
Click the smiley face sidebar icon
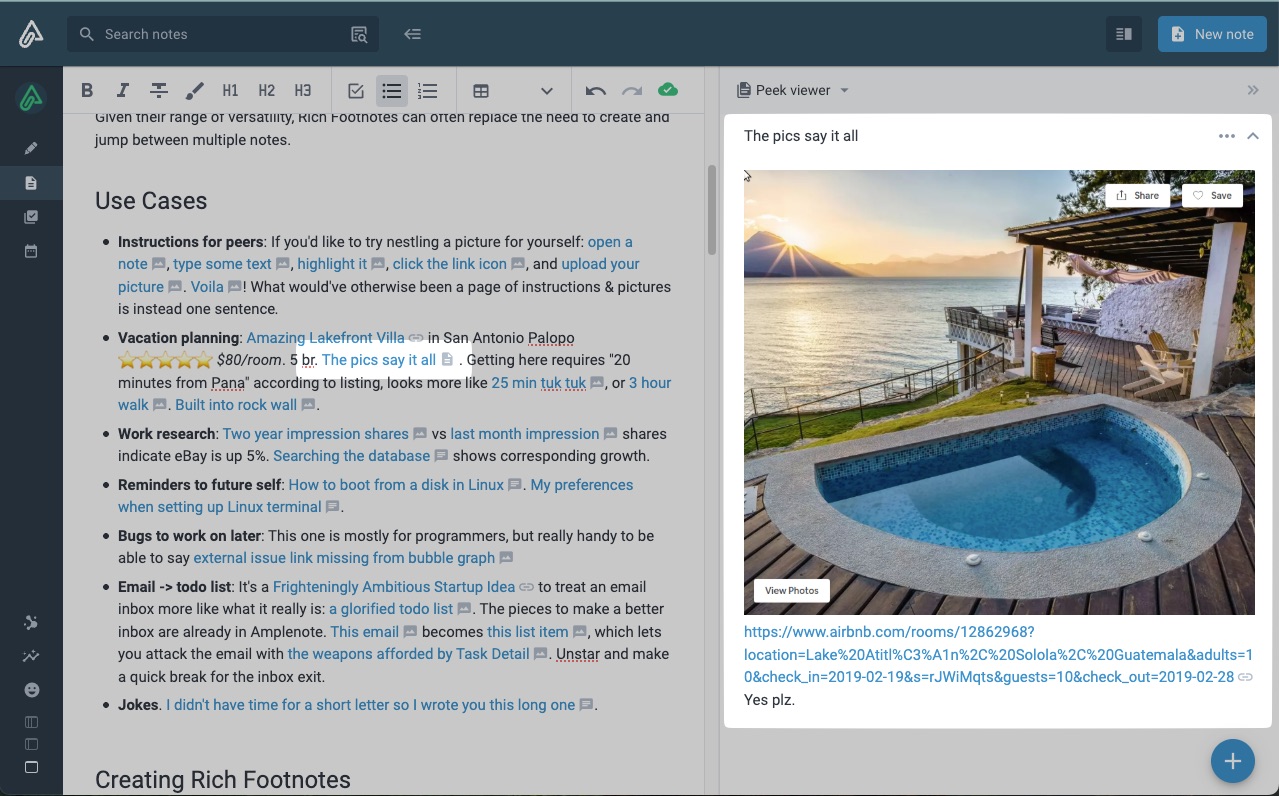[x=31, y=690]
